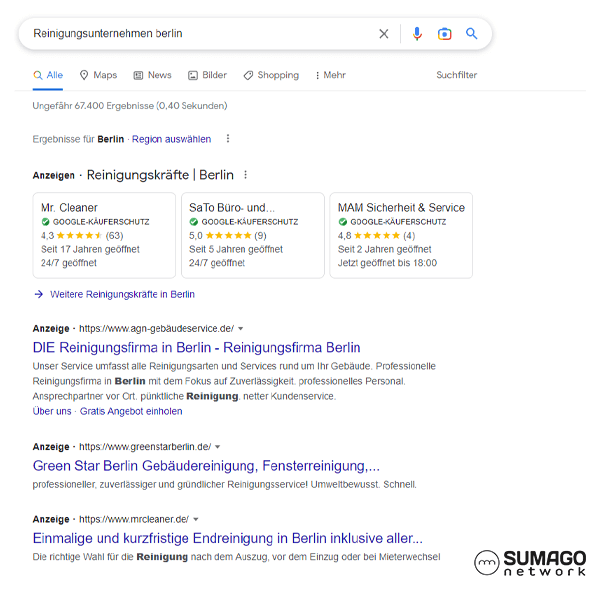Open DIE Reinigungsfirma in Berlin headline
Image resolution: width=600 pixels, height=600 pixels.
click(x=196, y=347)
